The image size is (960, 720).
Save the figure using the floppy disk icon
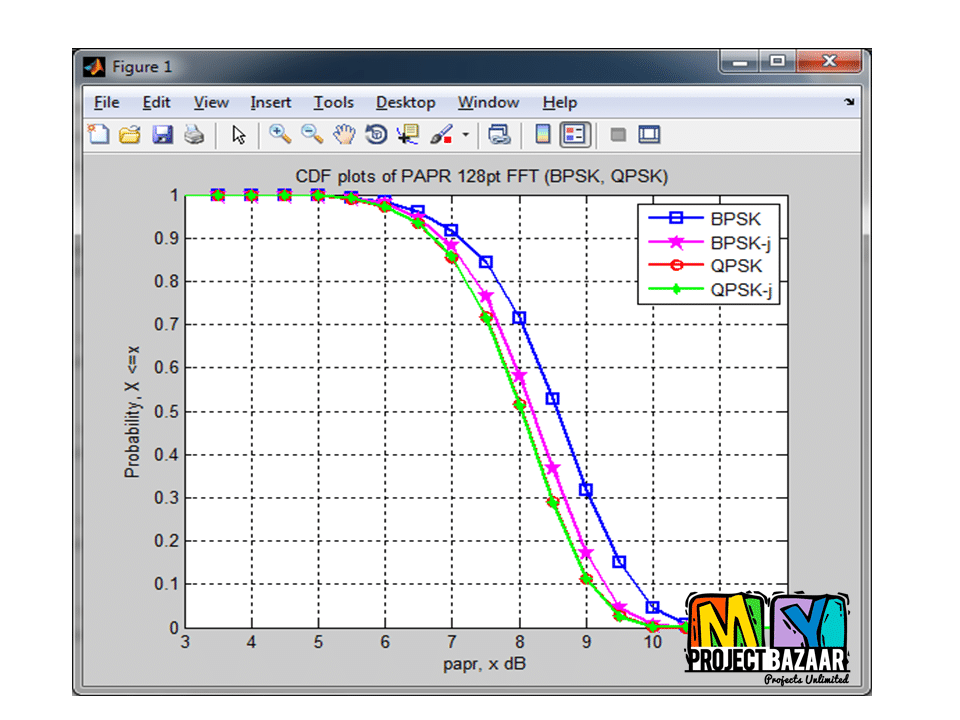[162, 135]
